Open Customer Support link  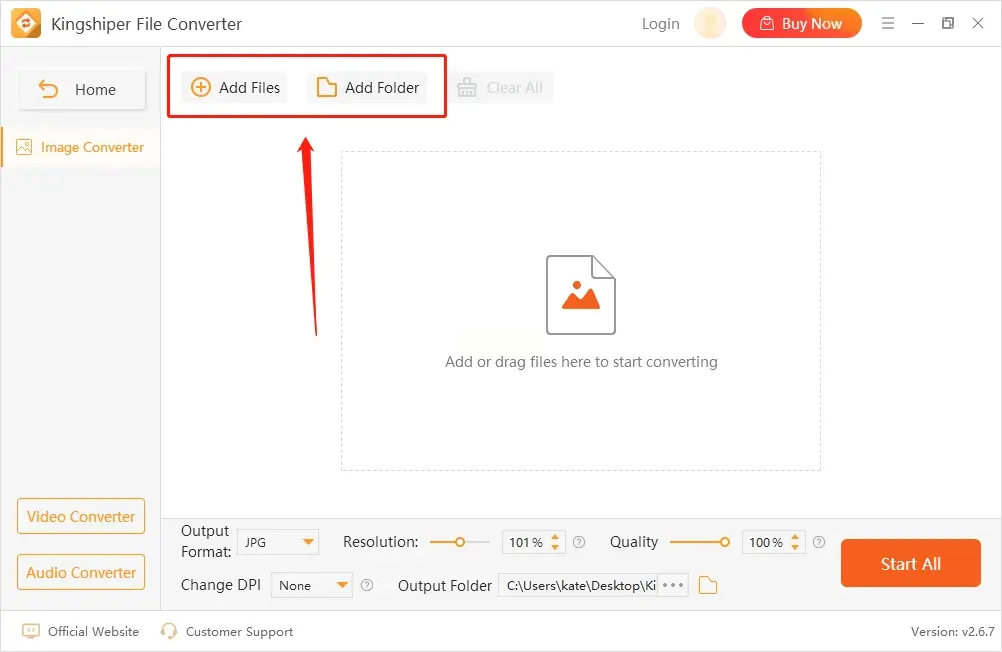click(x=227, y=632)
